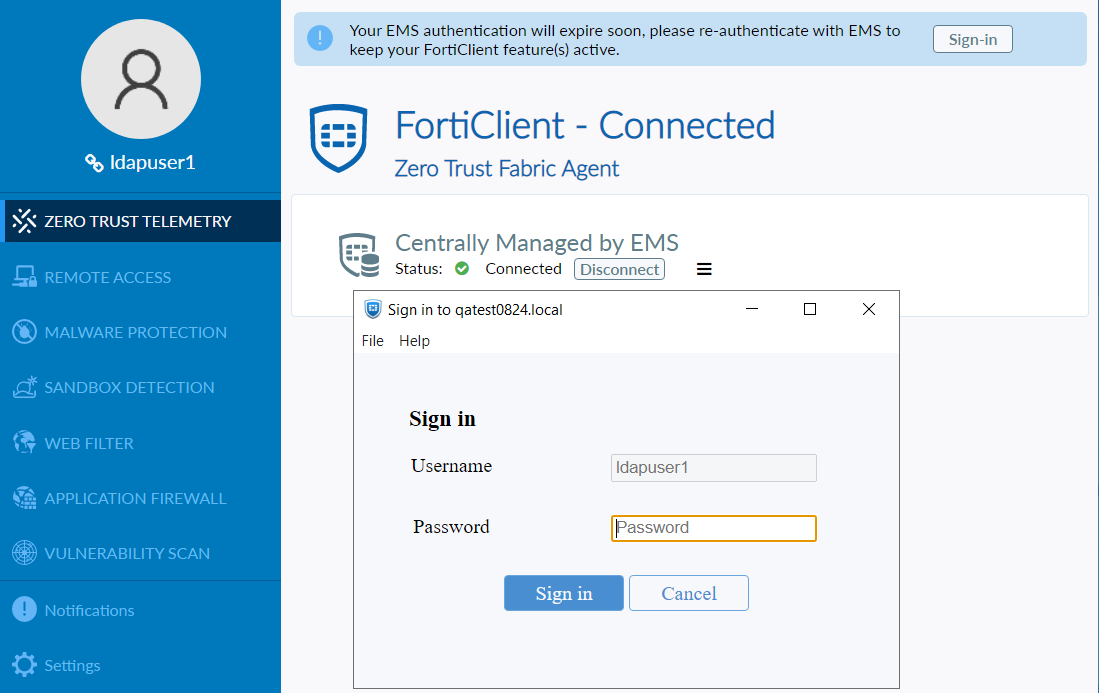Click inside the Password input field
Screen dimensions: 1099x693
[x=713, y=527]
